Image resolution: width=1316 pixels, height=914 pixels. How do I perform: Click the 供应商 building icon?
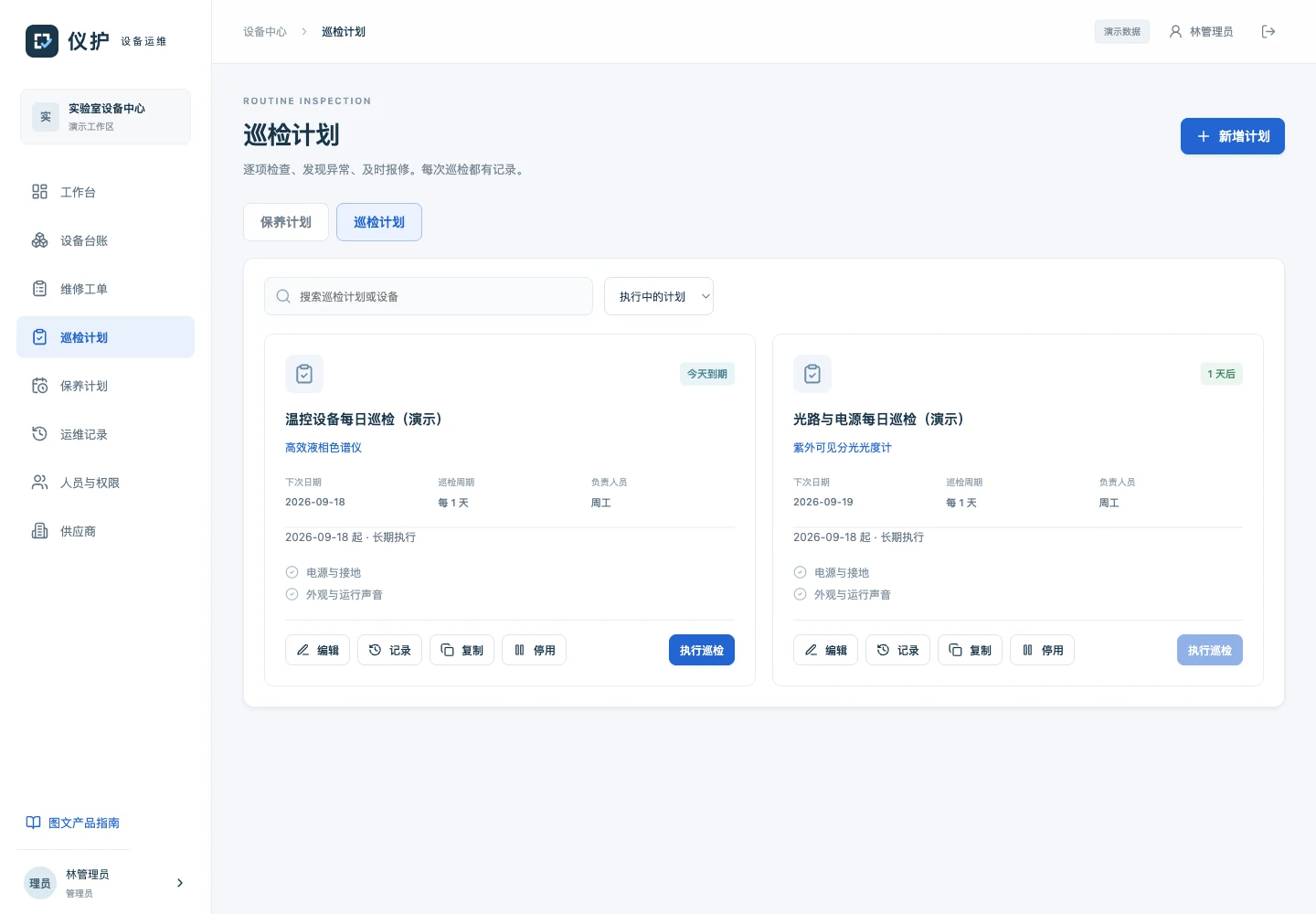pyautogui.click(x=39, y=531)
